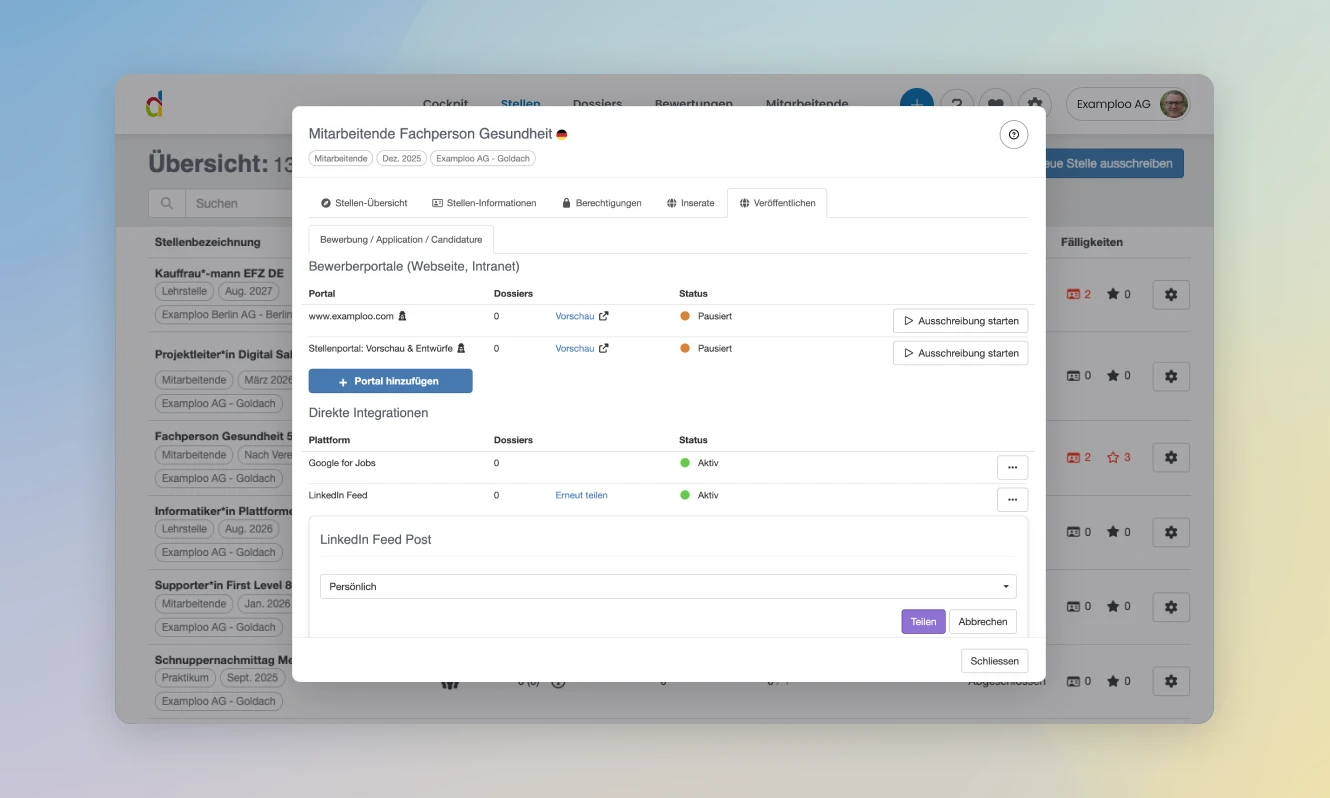Image resolution: width=1330 pixels, height=798 pixels.
Task: Click the Aug. 2027 tag in the background list
Action: pyautogui.click(x=249, y=291)
